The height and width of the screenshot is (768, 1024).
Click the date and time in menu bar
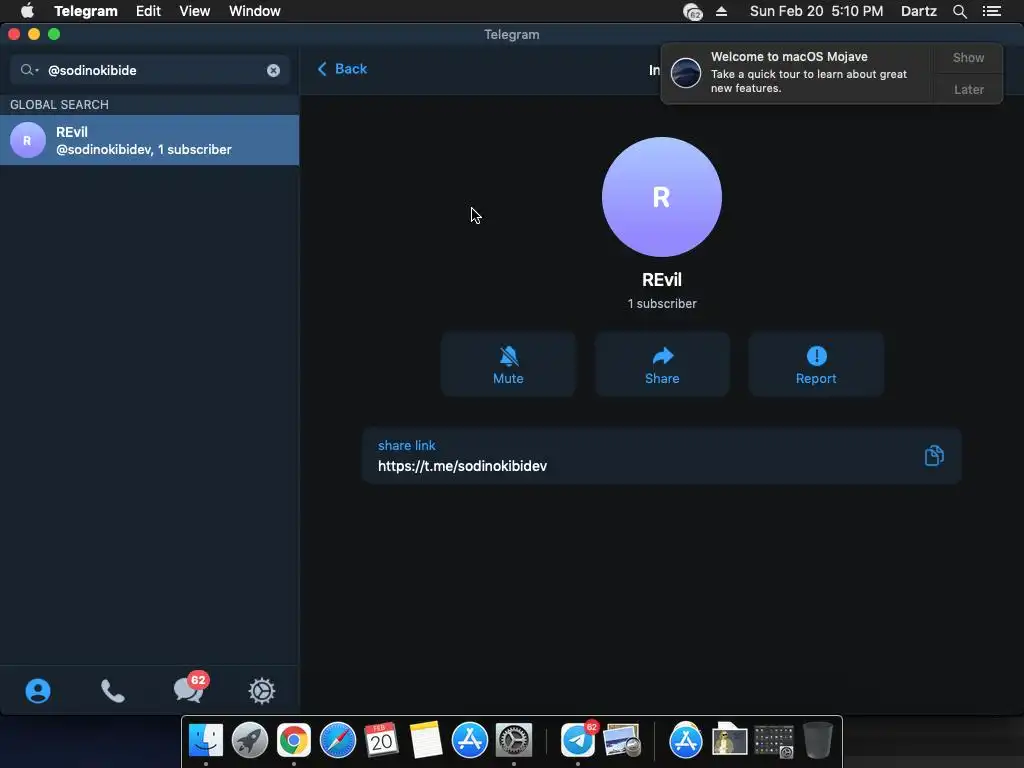click(816, 11)
